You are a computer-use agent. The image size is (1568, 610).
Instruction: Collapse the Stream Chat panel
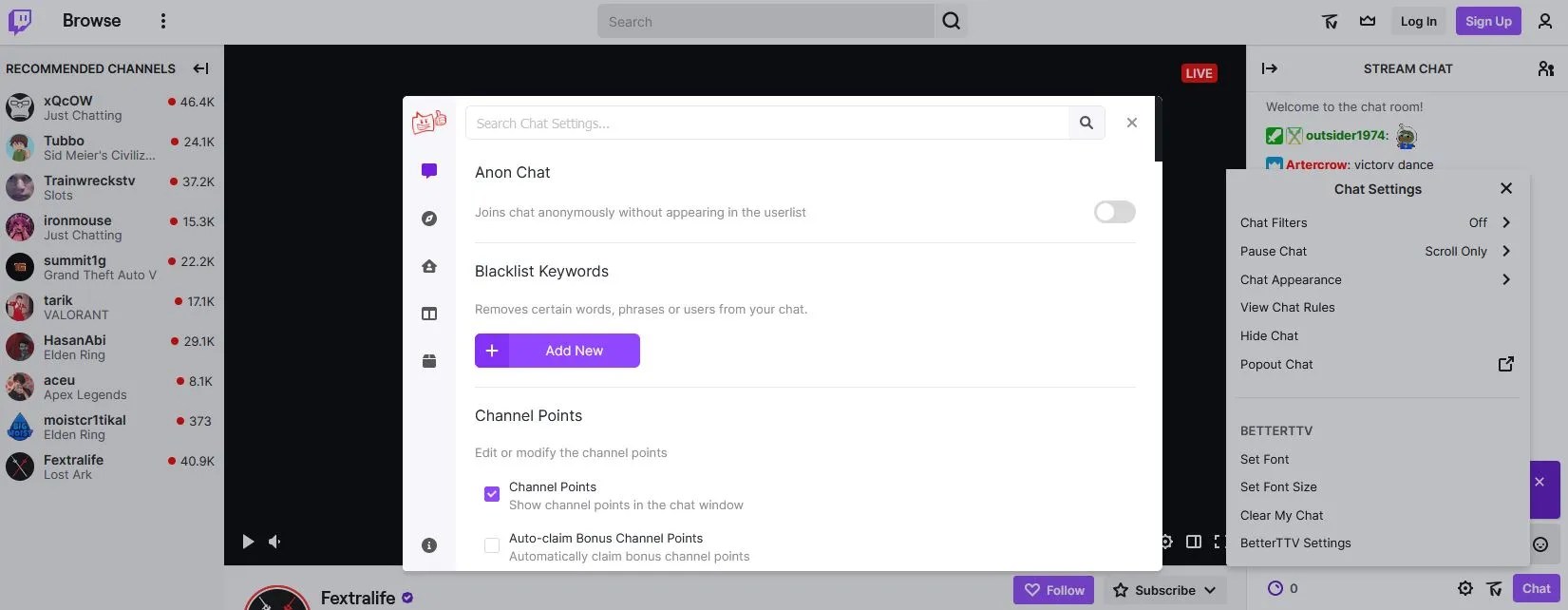pyautogui.click(x=1269, y=68)
